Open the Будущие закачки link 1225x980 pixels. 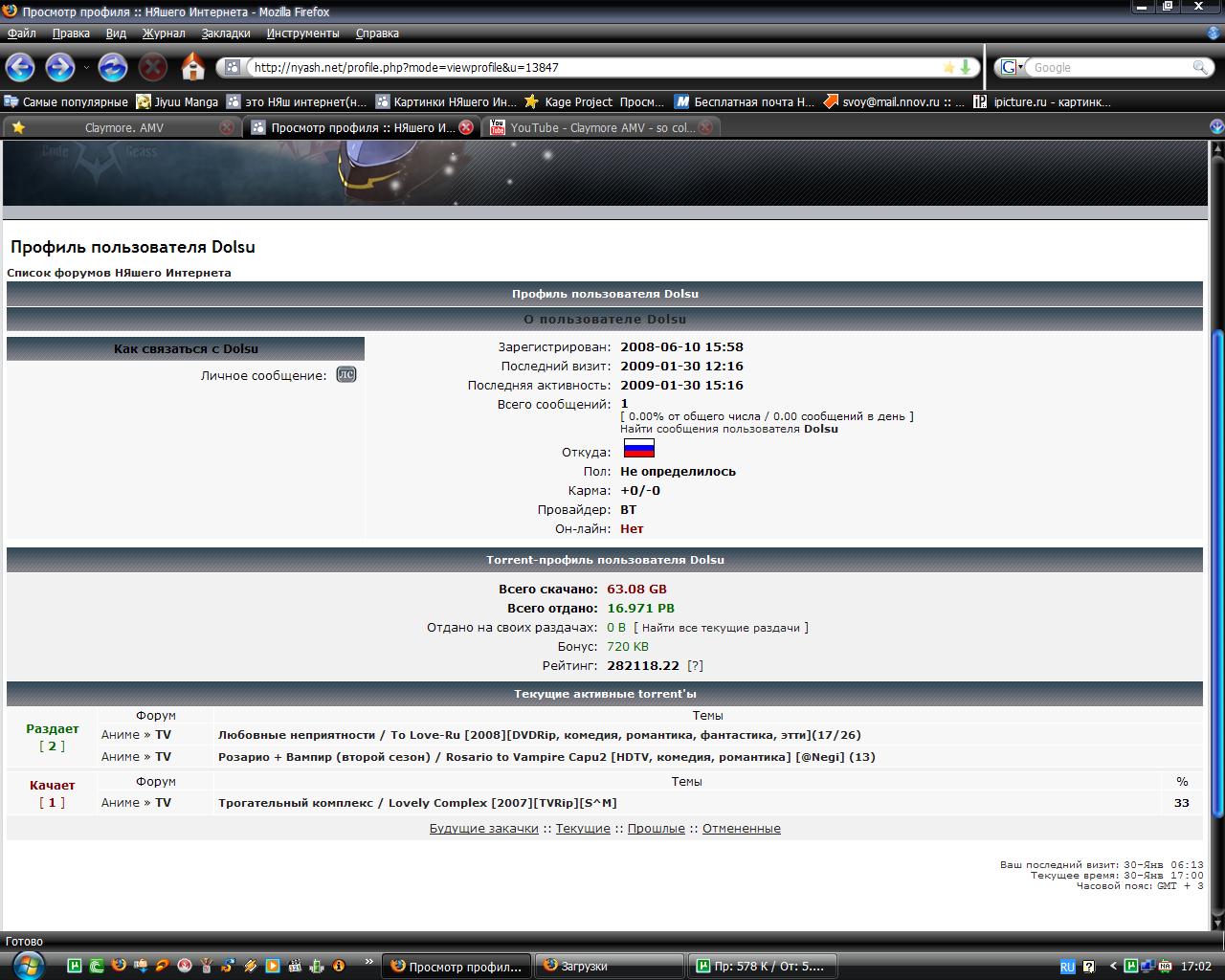pos(483,829)
